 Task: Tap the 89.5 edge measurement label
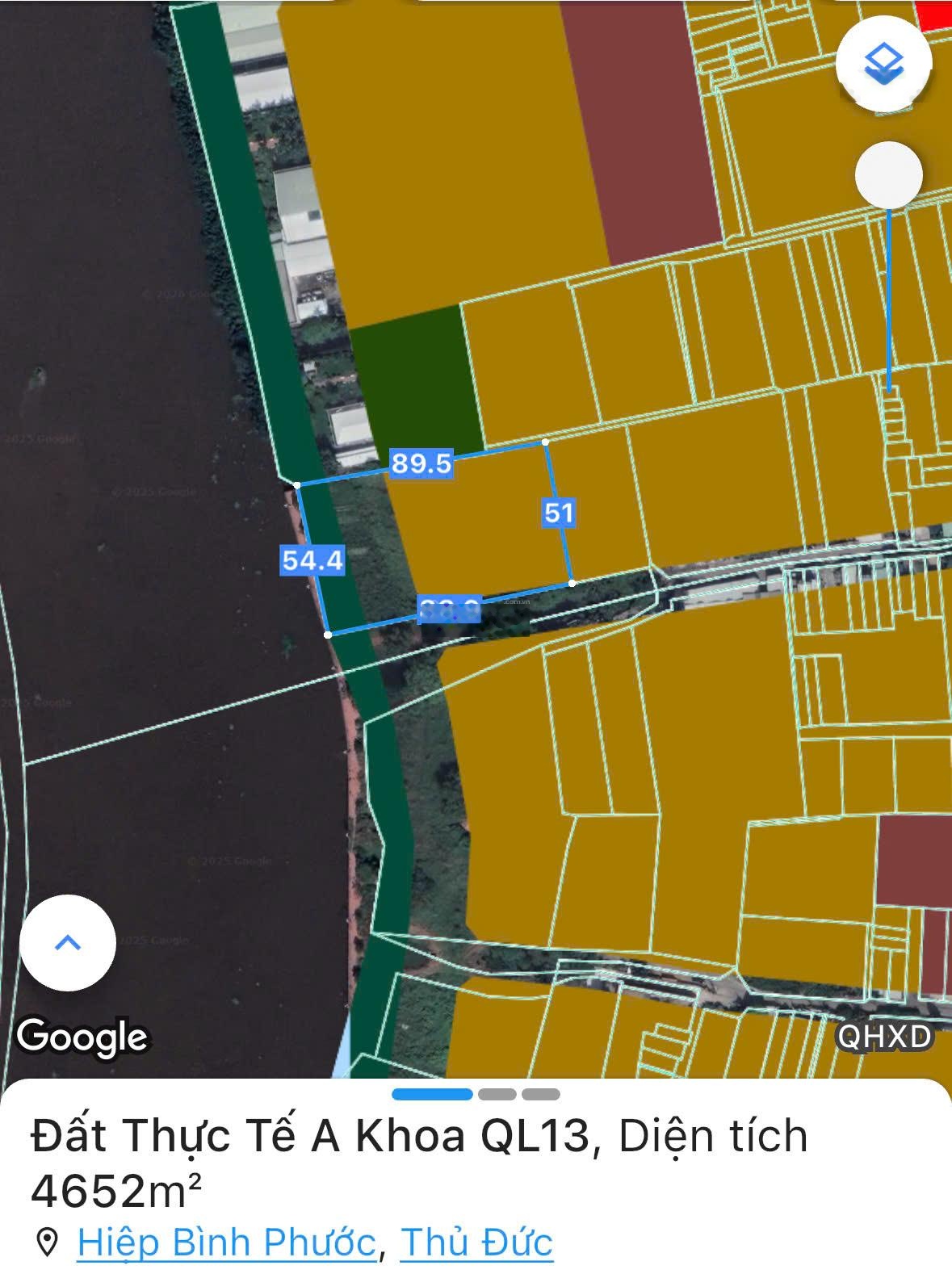pos(421,463)
